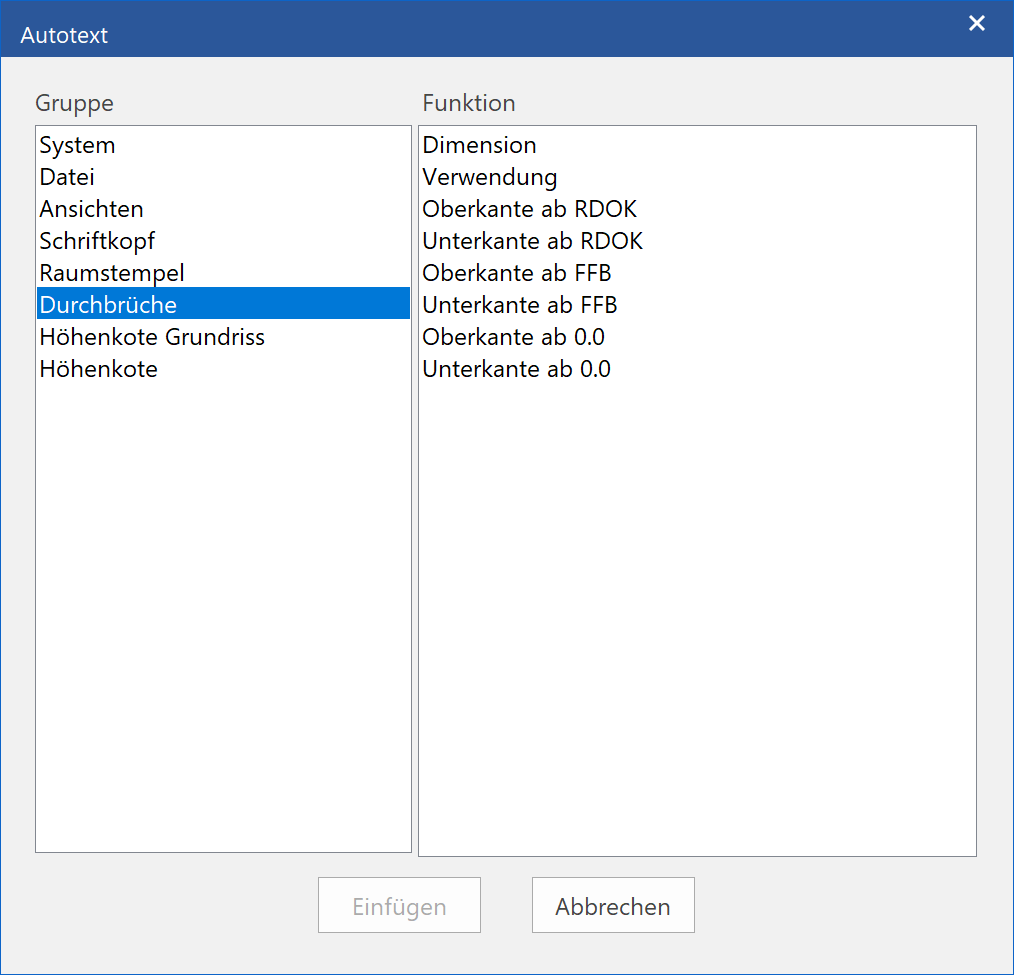Pick Verwendung in the Funktion list
The height and width of the screenshot is (975, 1014).
[697, 177]
